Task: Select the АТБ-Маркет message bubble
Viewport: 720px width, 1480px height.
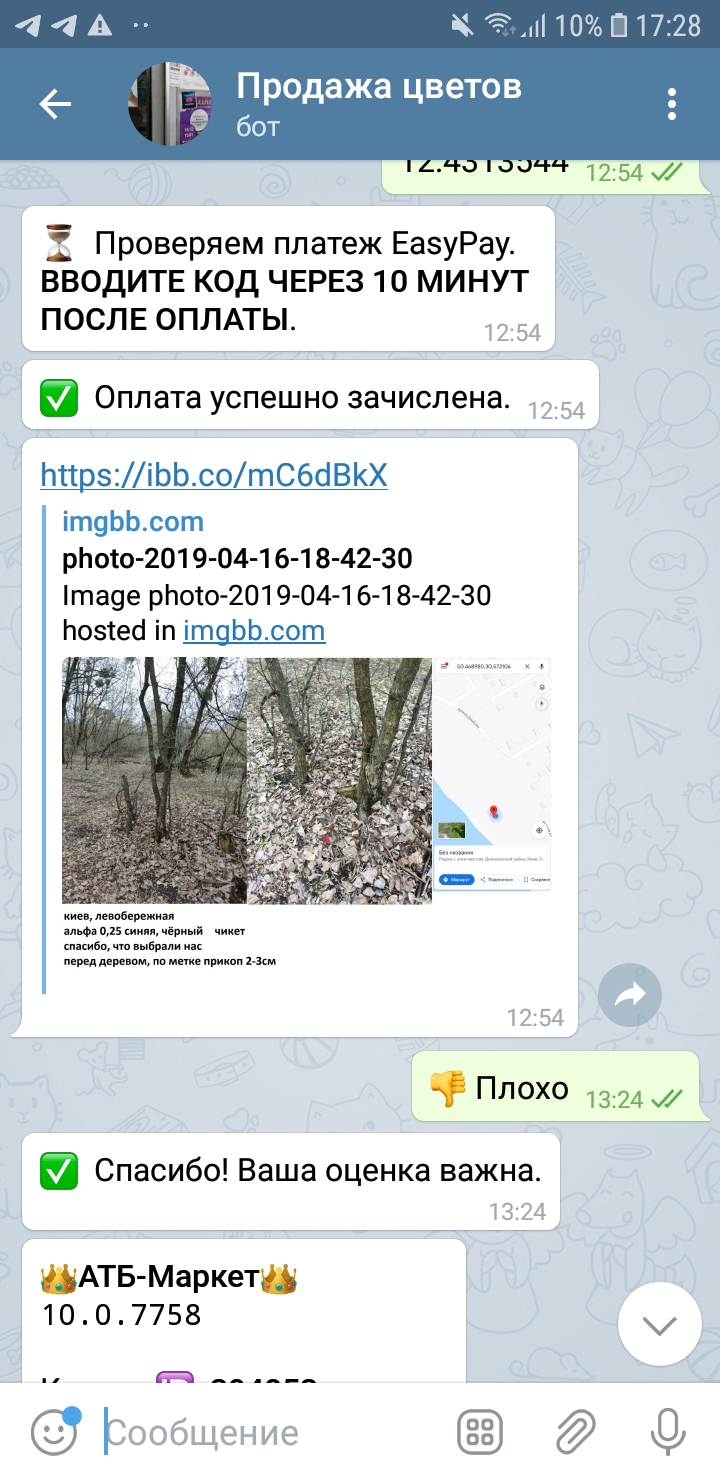Action: [x=244, y=1310]
